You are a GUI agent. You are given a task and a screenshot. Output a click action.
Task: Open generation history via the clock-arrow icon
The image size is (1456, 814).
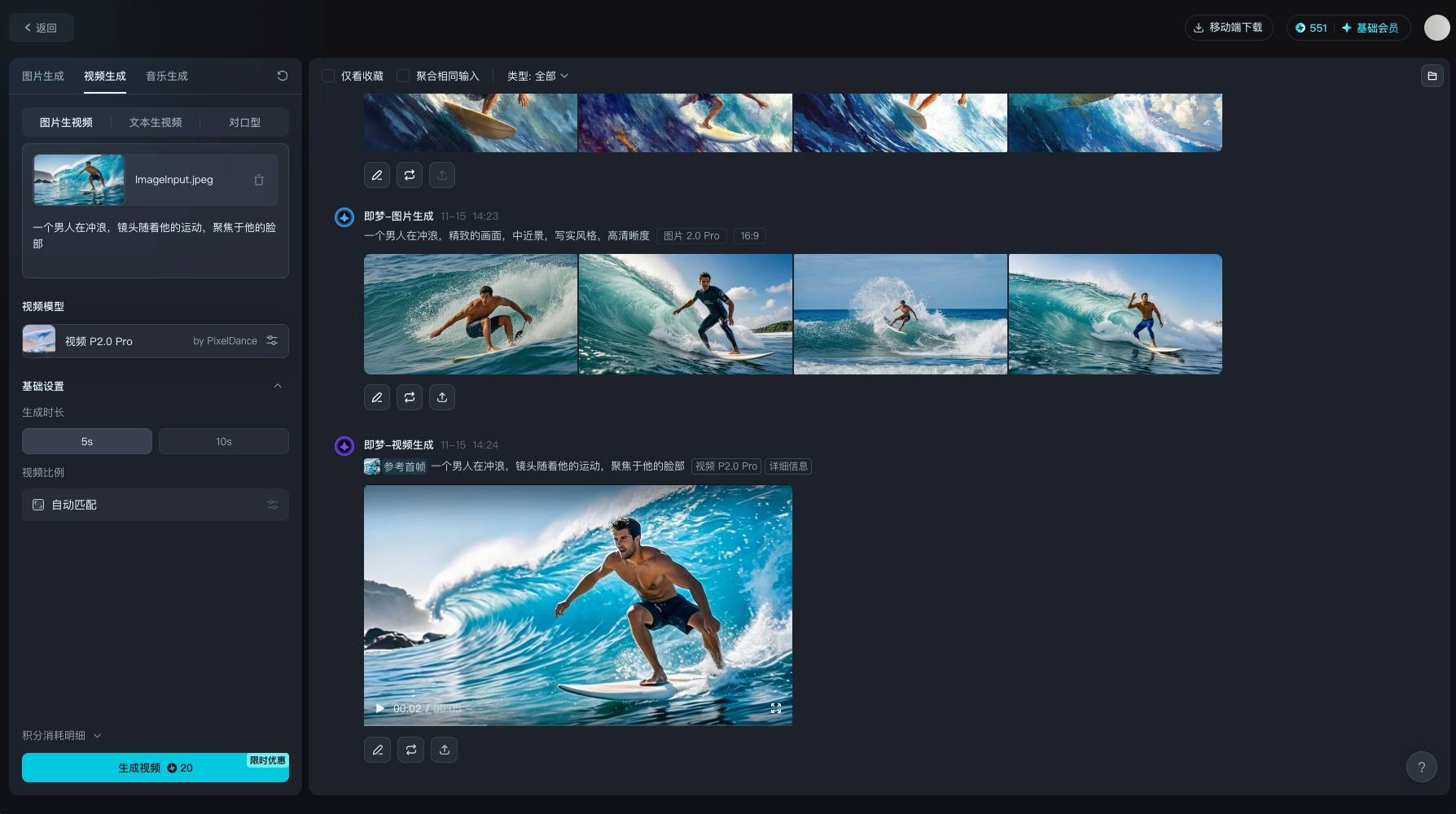283,76
